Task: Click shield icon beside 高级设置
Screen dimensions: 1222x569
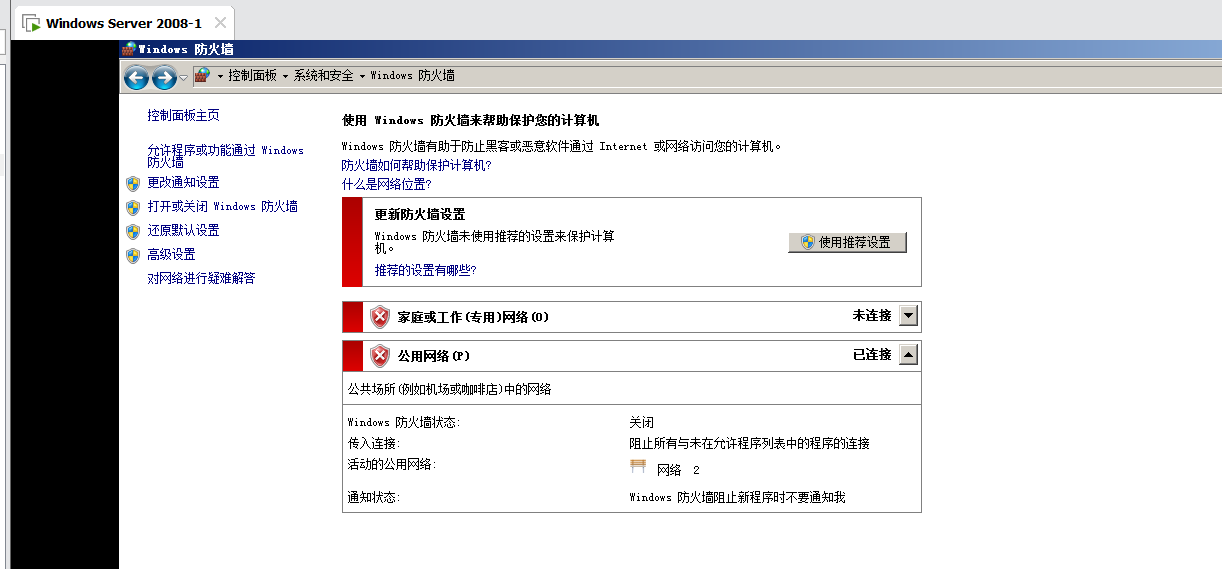Action: coord(133,255)
